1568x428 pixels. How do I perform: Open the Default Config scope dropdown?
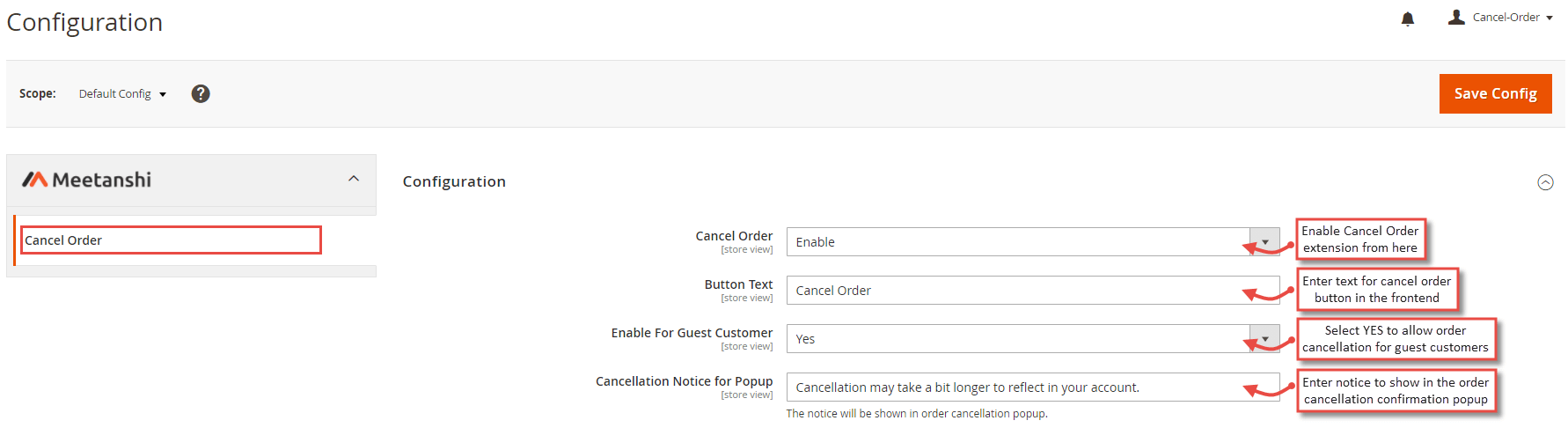122,93
